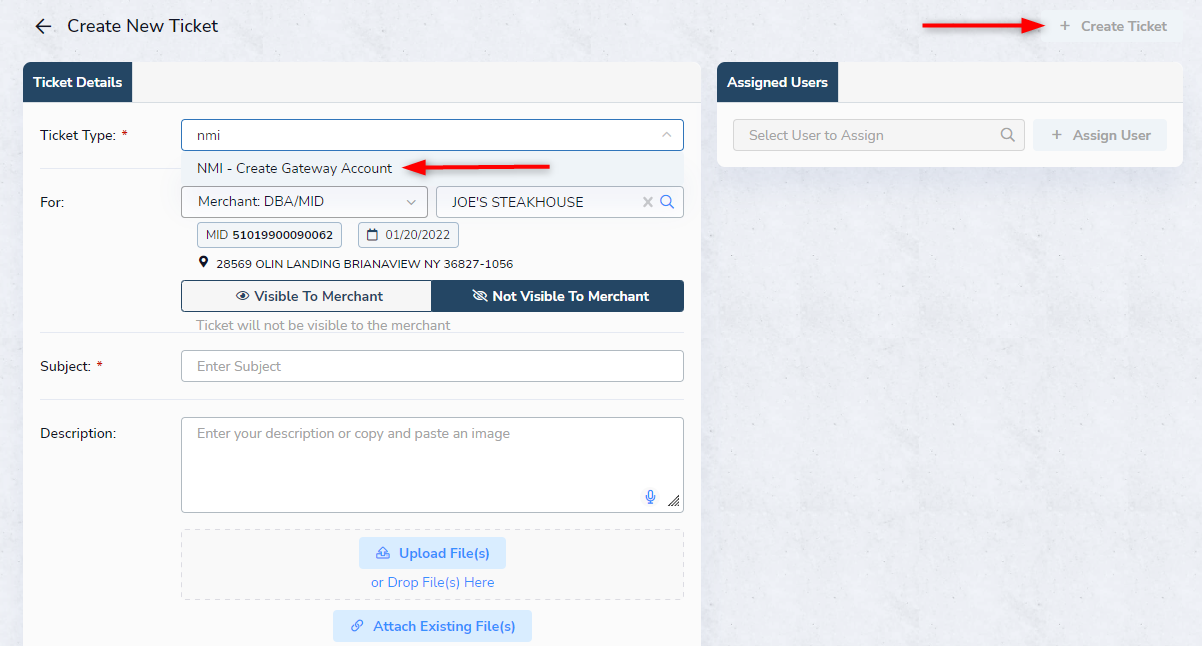
Task: Click the magnifier icon beside JOE'S STEAKHOUSE
Action: pyautogui.click(x=667, y=202)
